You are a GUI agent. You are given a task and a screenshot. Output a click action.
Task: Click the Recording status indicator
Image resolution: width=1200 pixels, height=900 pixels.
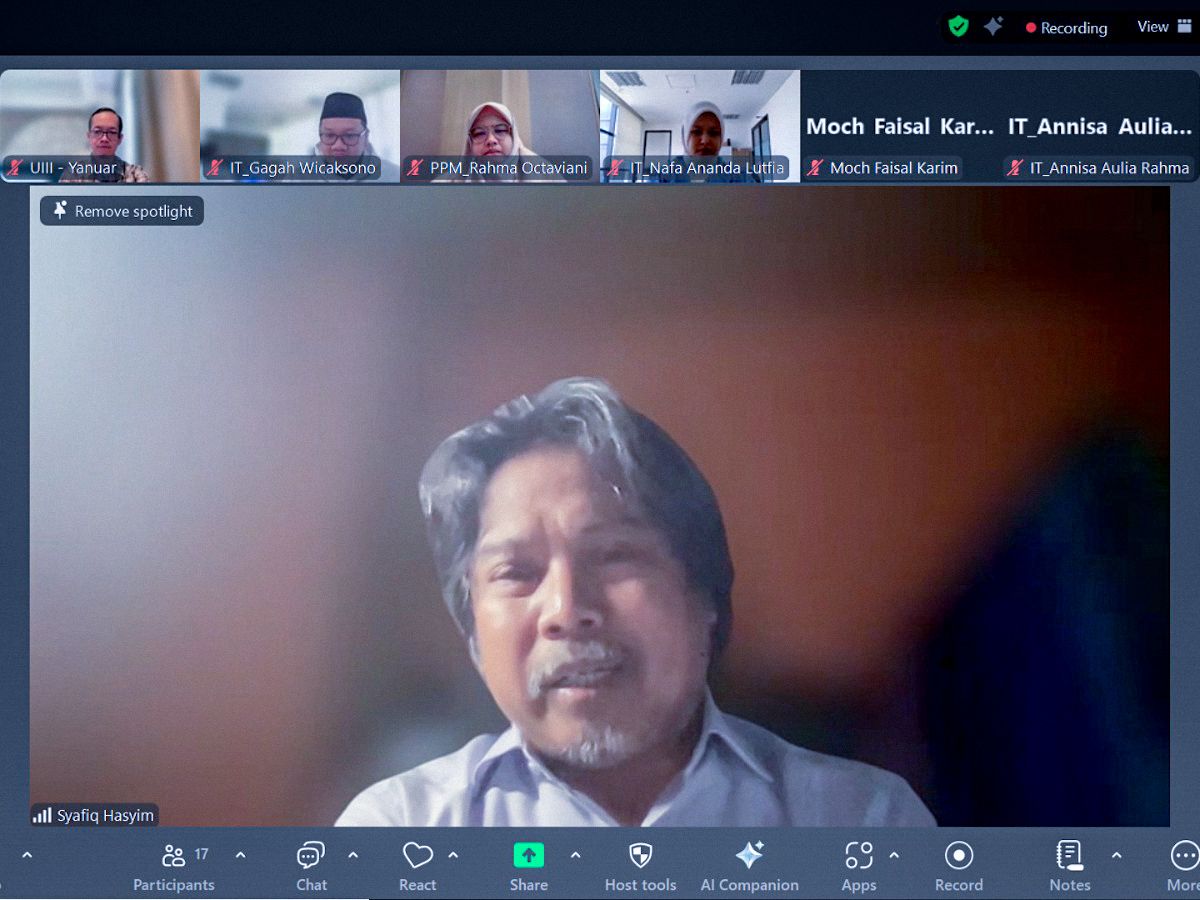(x=1066, y=28)
